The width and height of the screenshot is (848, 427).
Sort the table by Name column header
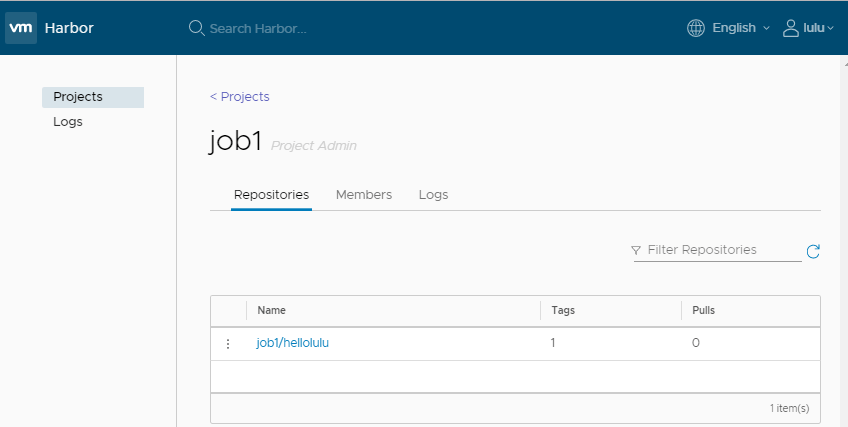click(x=272, y=310)
